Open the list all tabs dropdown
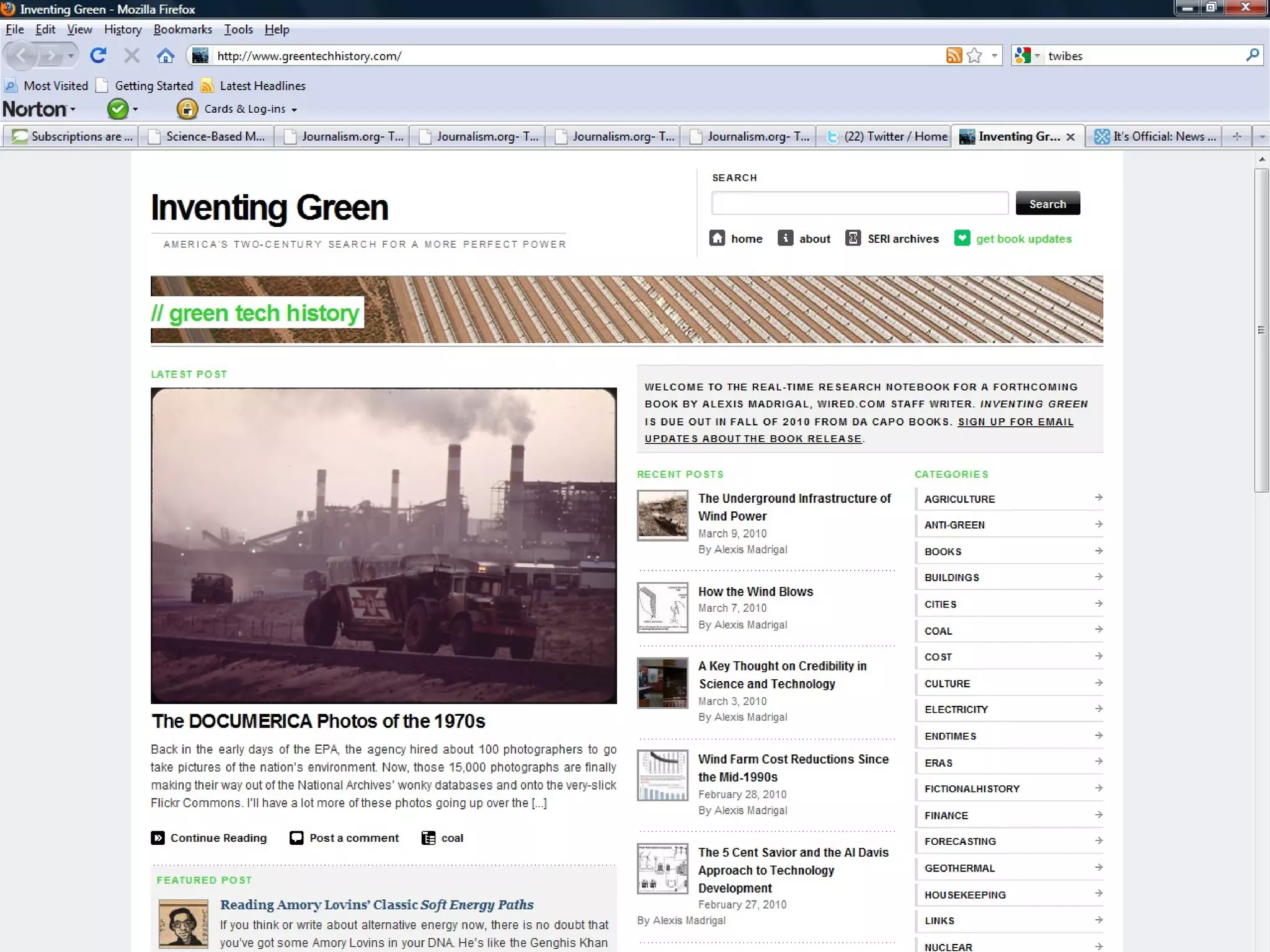This screenshot has width=1270, height=952. [x=1261, y=136]
